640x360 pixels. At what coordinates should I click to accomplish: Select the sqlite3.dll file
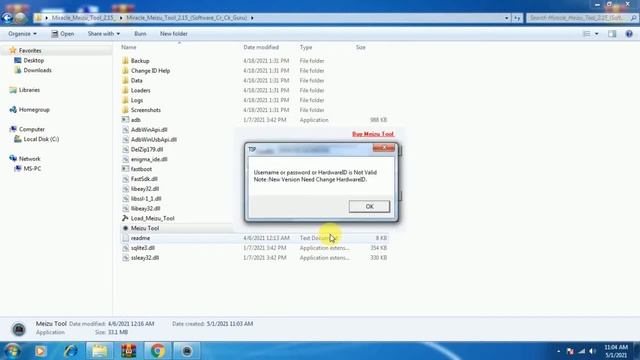(142, 248)
